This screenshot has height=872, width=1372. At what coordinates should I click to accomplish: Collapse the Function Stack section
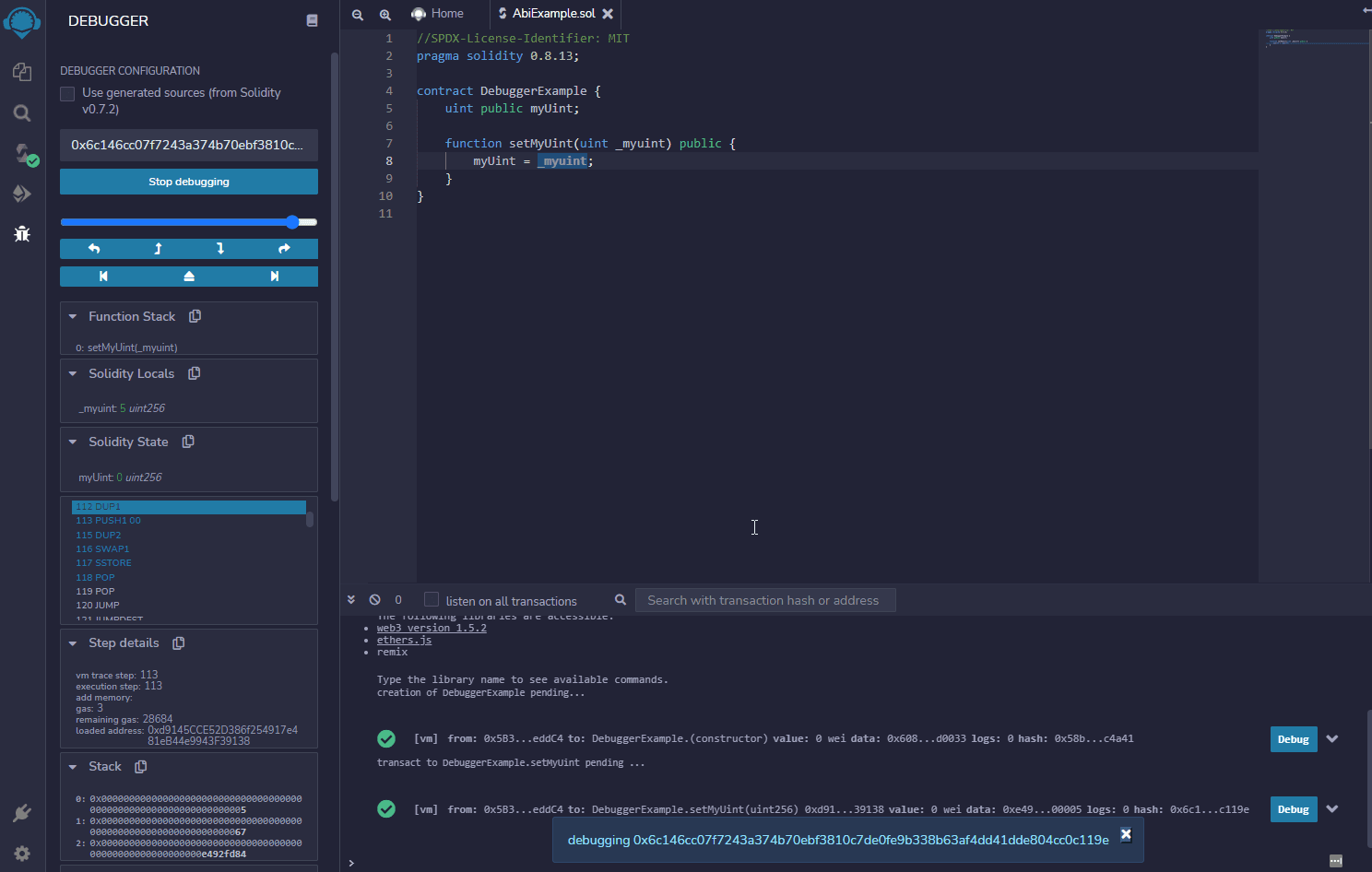click(x=73, y=316)
